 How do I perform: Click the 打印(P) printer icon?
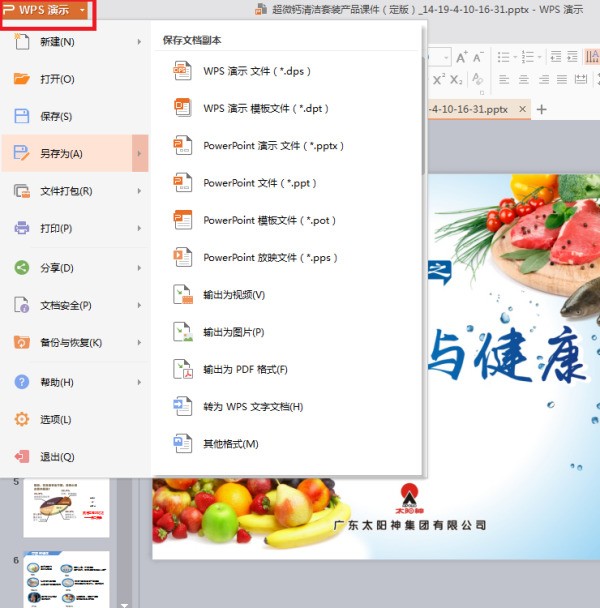[x=22, y=229]
